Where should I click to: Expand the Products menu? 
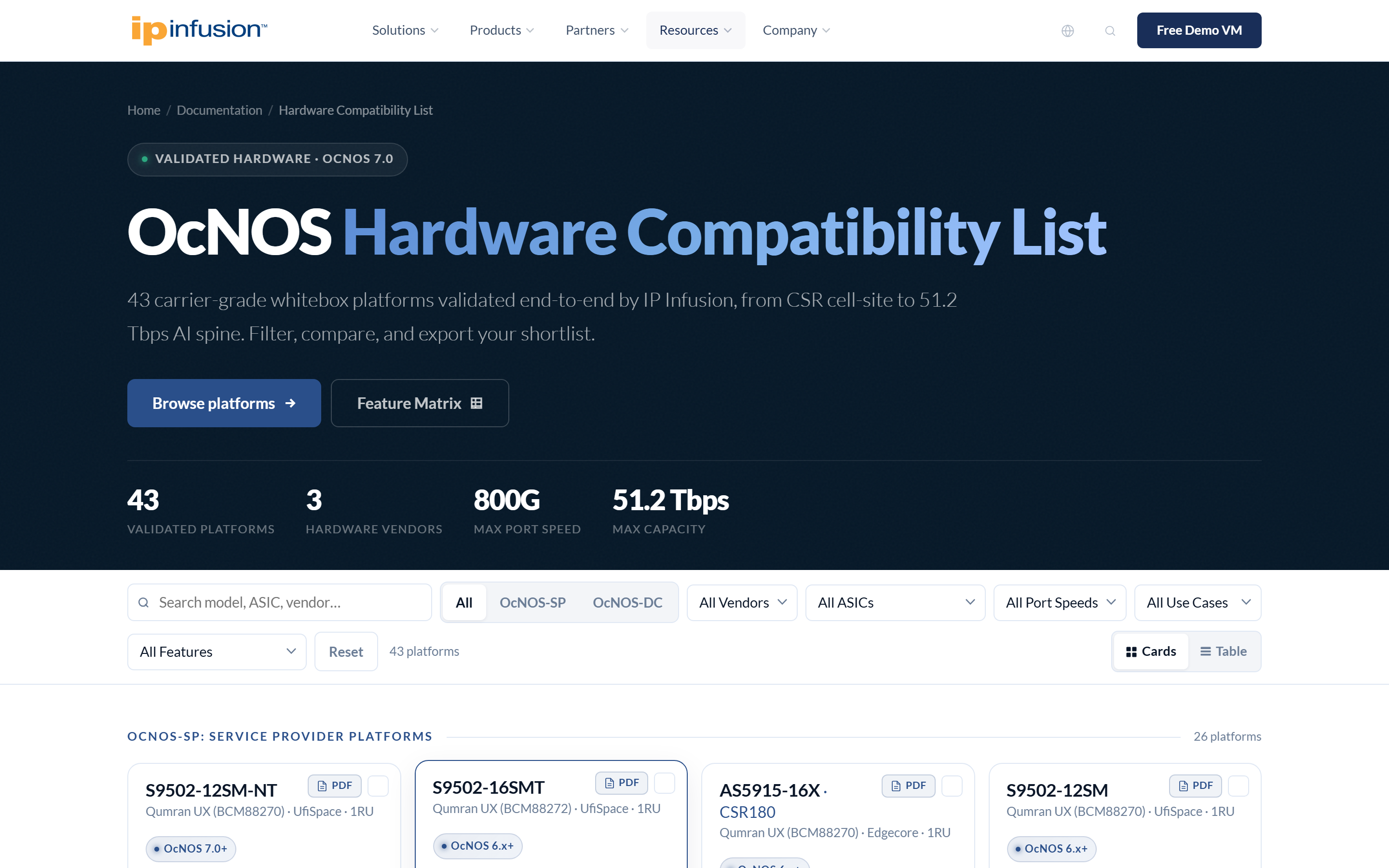(x=502, y=30)
